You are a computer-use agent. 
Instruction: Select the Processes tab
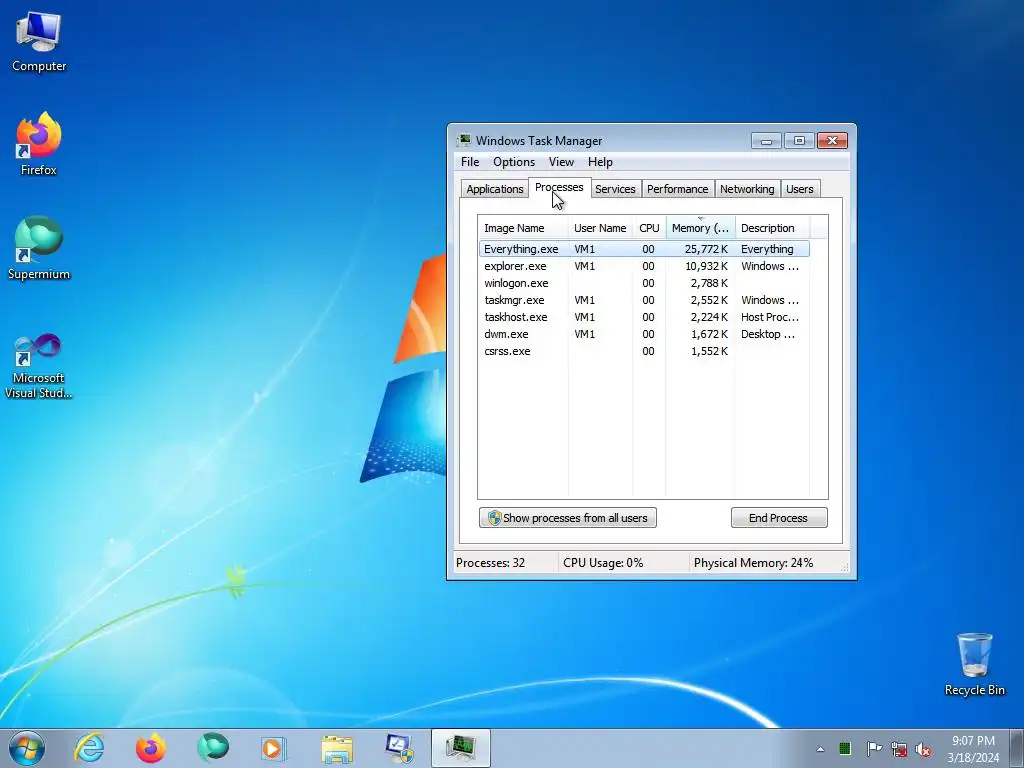(559, 187)
